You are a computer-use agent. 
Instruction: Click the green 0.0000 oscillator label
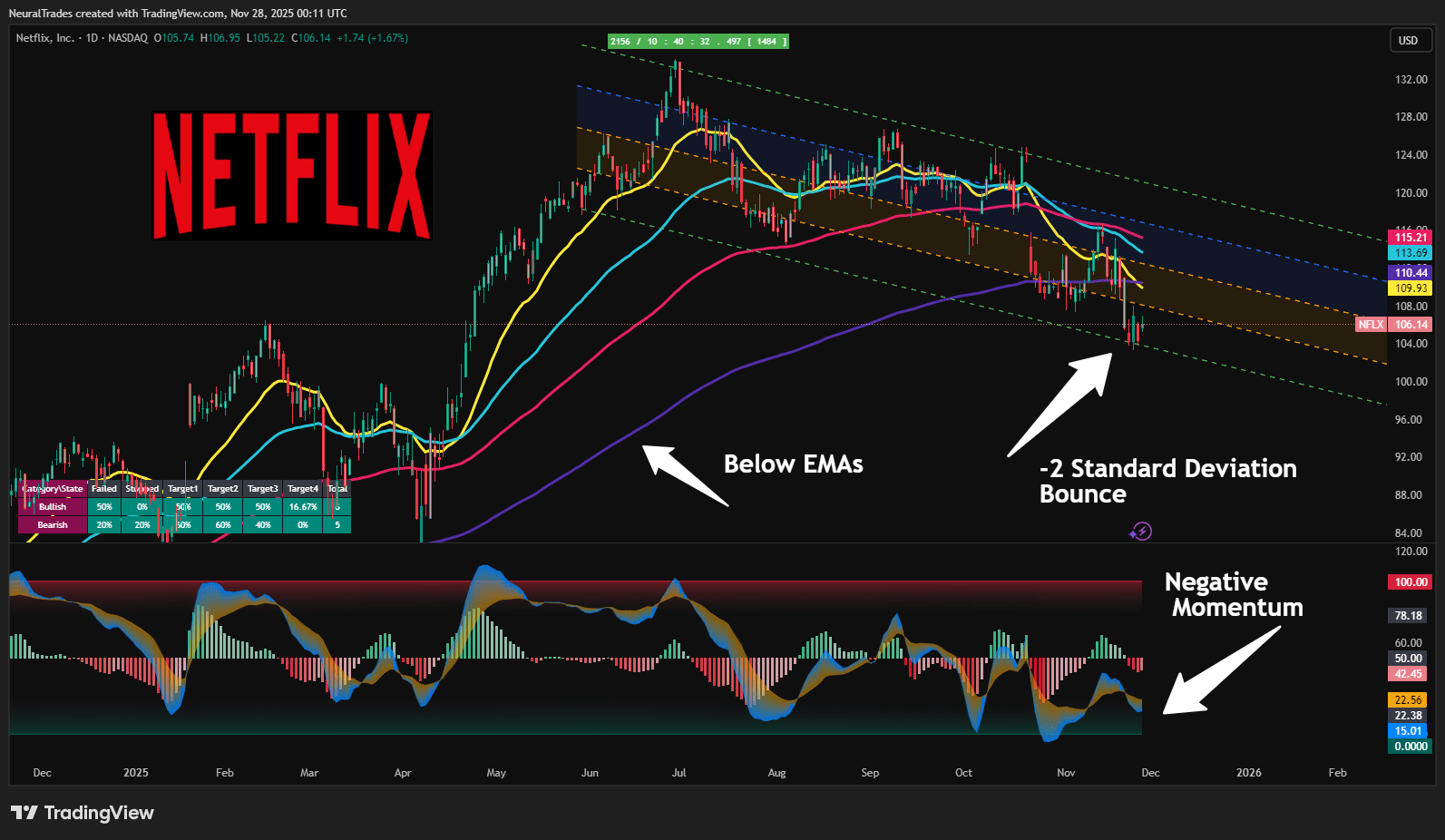[1411, 747]
